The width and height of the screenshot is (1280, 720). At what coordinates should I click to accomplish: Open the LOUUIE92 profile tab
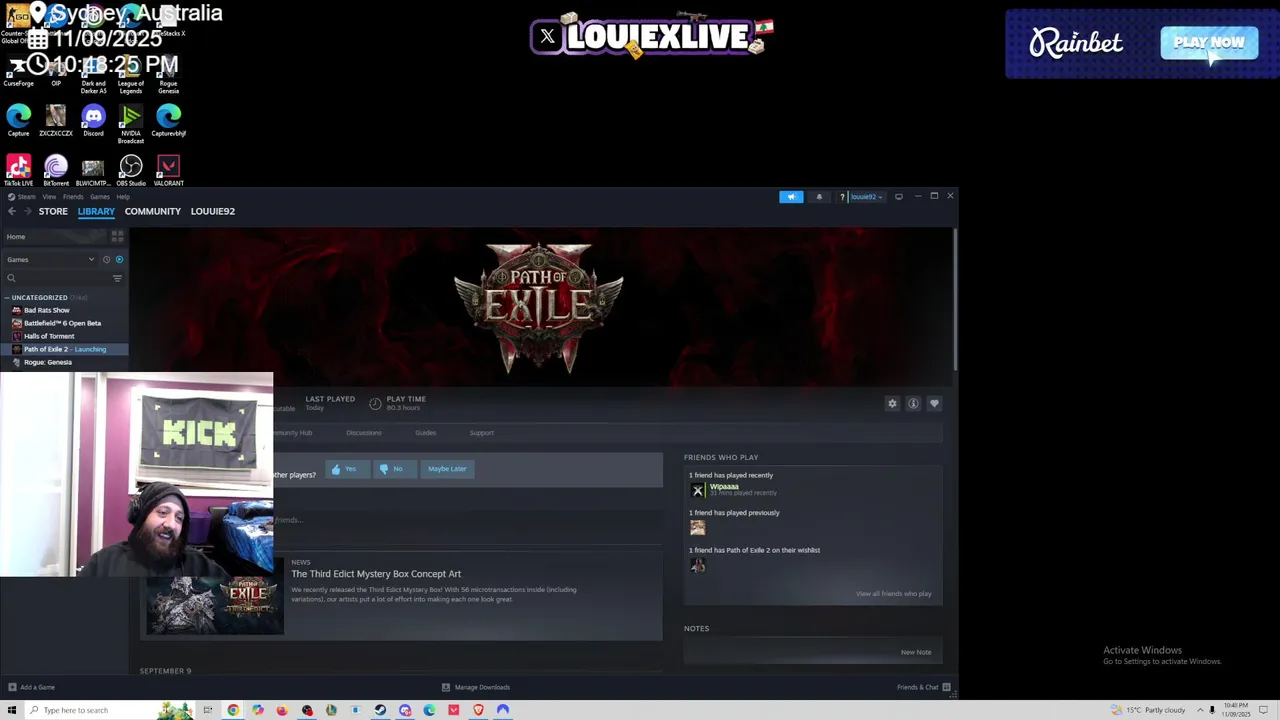(213, 211)
